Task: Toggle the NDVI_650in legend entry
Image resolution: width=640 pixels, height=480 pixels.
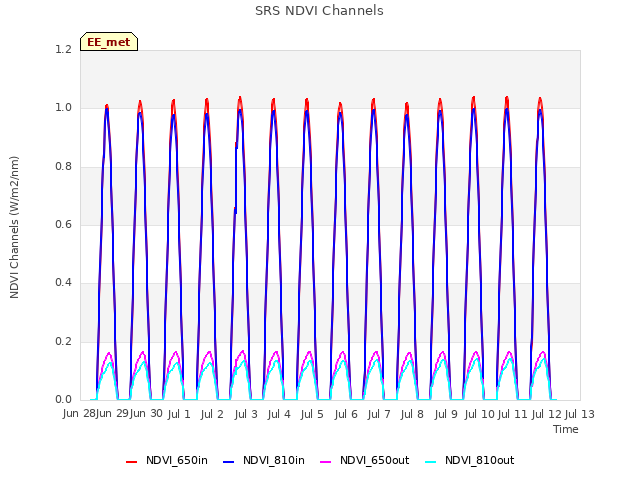Action: point(167,461)
